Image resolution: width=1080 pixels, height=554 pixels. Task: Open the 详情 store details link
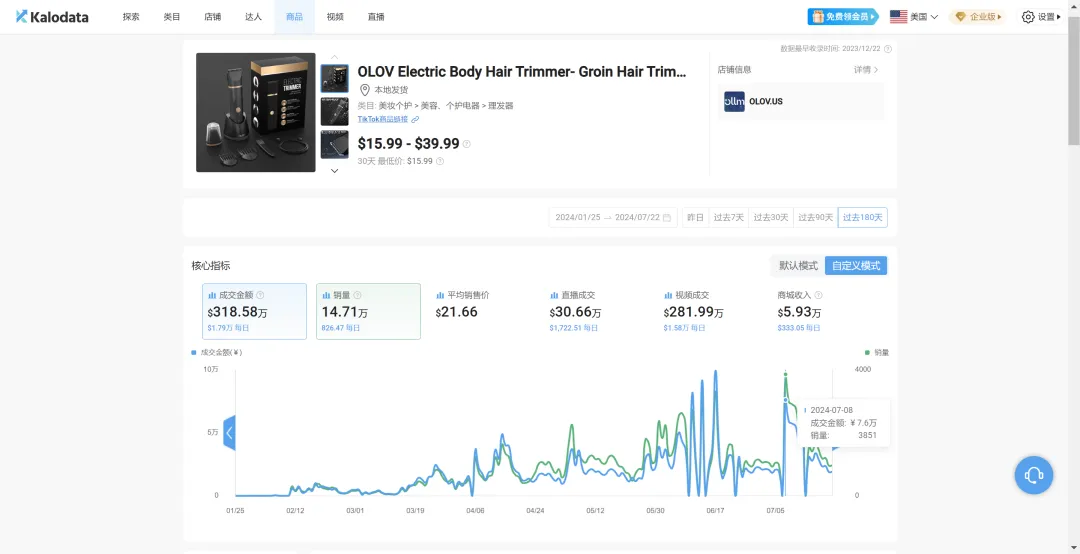866,70
